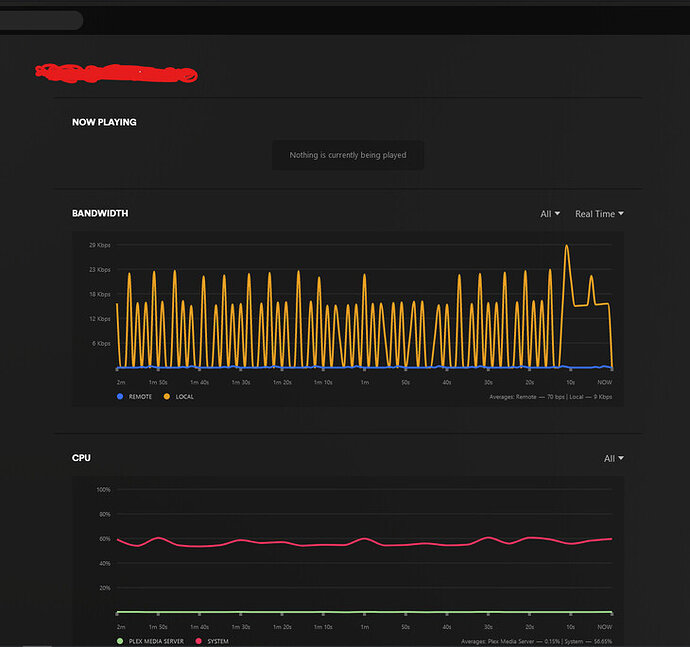Focus the search field in top bar
690x647 pixels.
click(x=40, y=20)
